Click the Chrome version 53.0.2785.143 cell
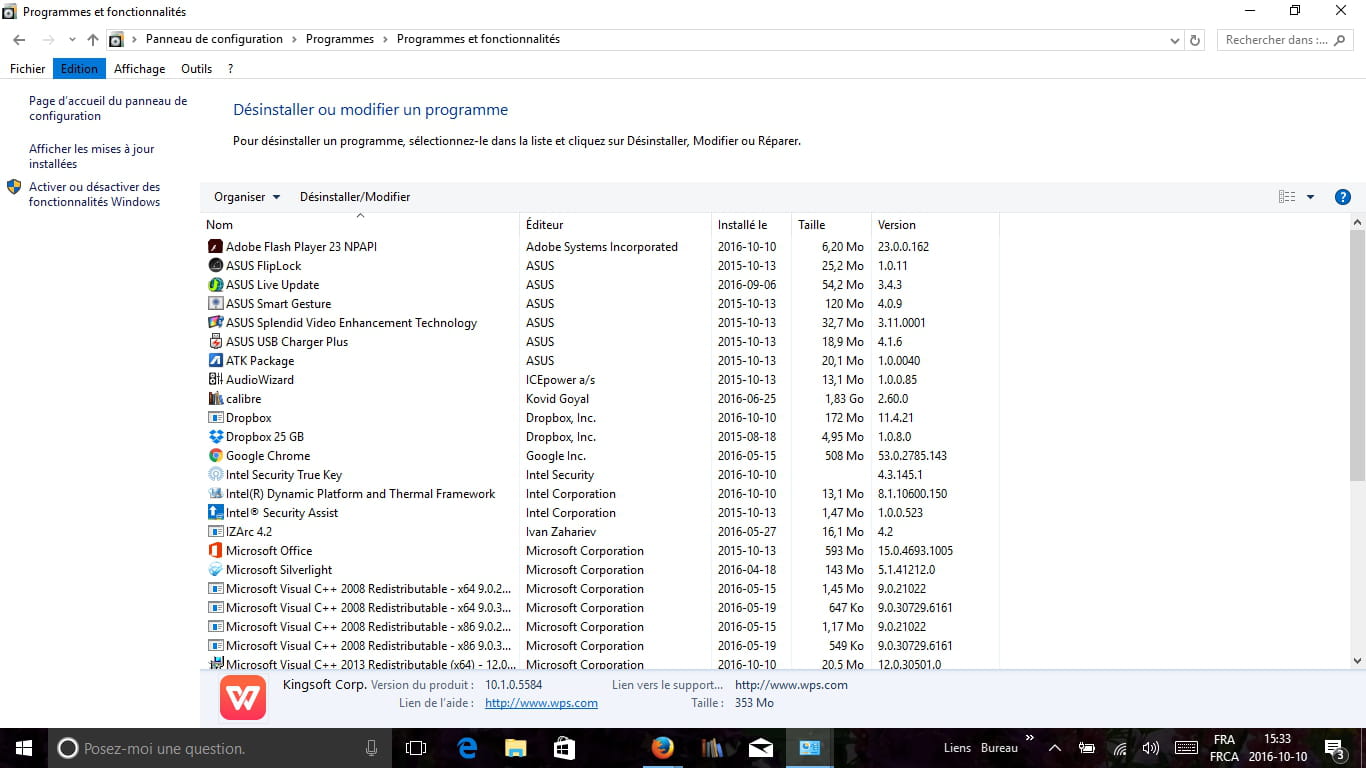 pyautogui.click(x=912, y=456)
